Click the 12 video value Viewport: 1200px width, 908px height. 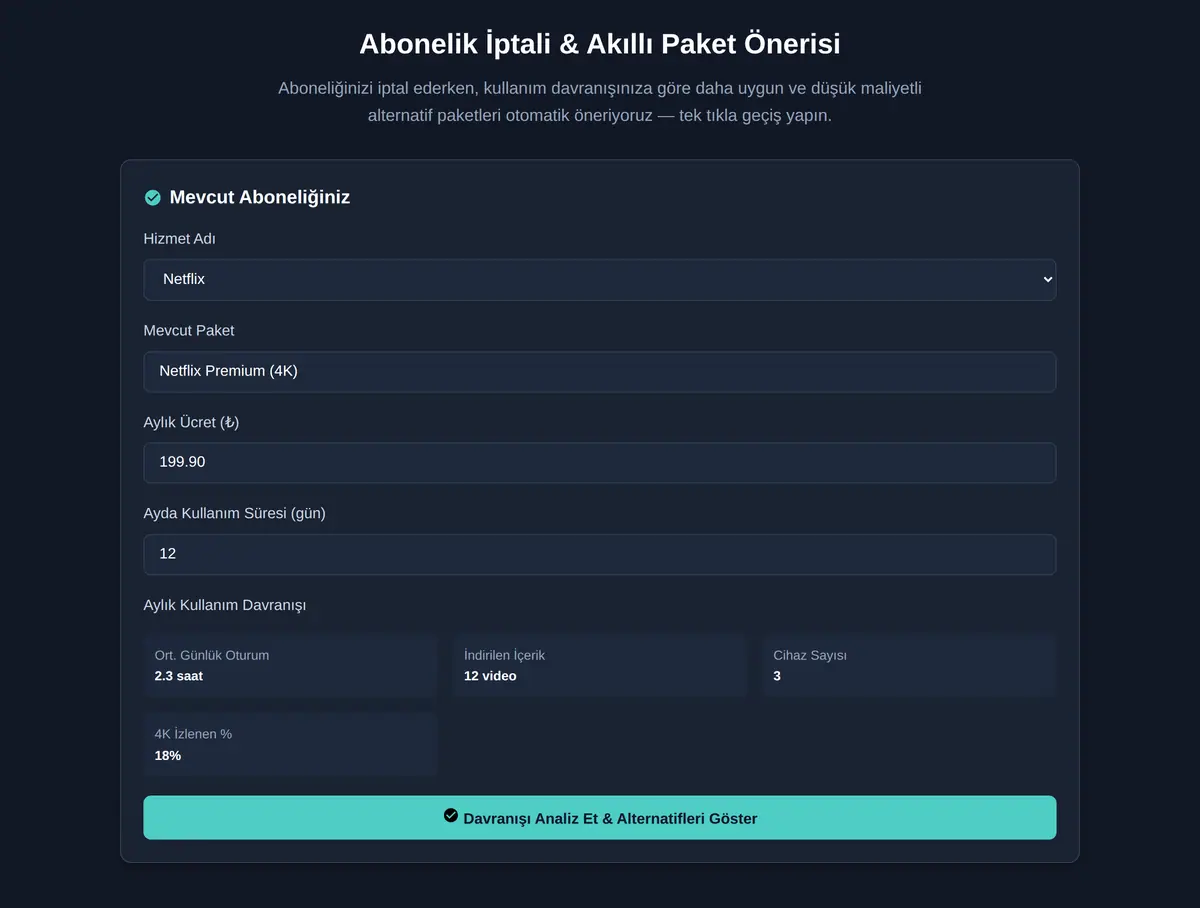coord(490,676)
